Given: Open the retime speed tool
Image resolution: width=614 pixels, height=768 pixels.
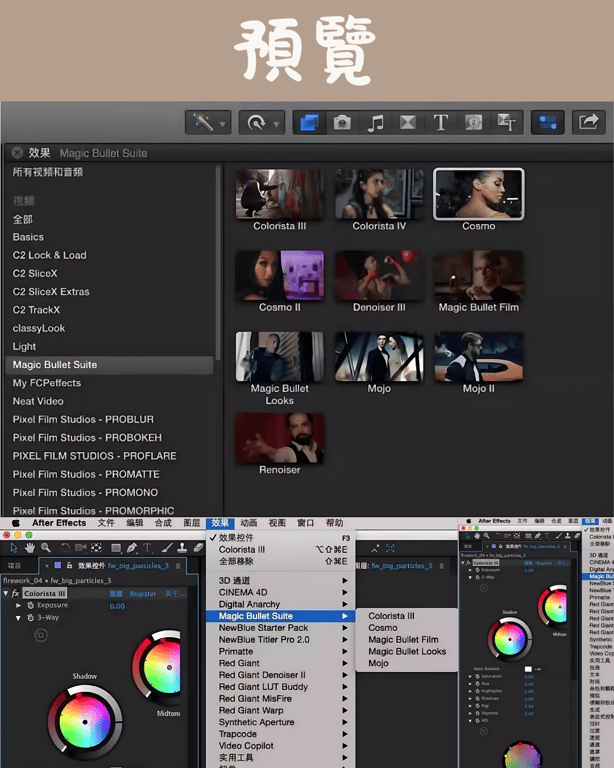Looking at the screenshot, I should [x=256, y=122].
